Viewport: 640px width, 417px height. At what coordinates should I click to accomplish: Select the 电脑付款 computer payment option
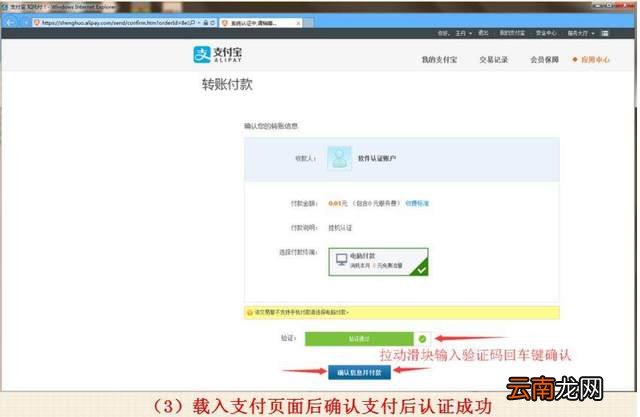point(378,262)
